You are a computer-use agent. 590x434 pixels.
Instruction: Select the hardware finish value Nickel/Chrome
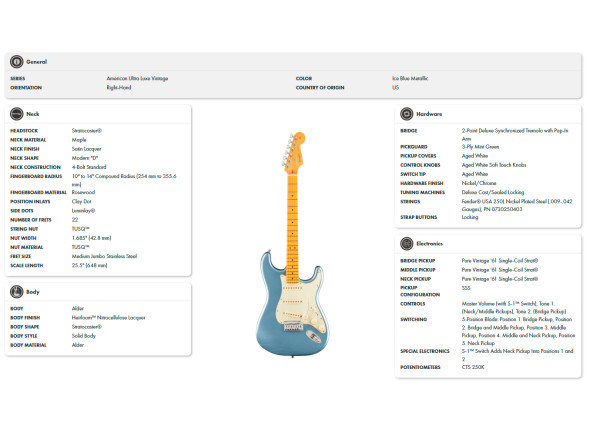[479, 183]
